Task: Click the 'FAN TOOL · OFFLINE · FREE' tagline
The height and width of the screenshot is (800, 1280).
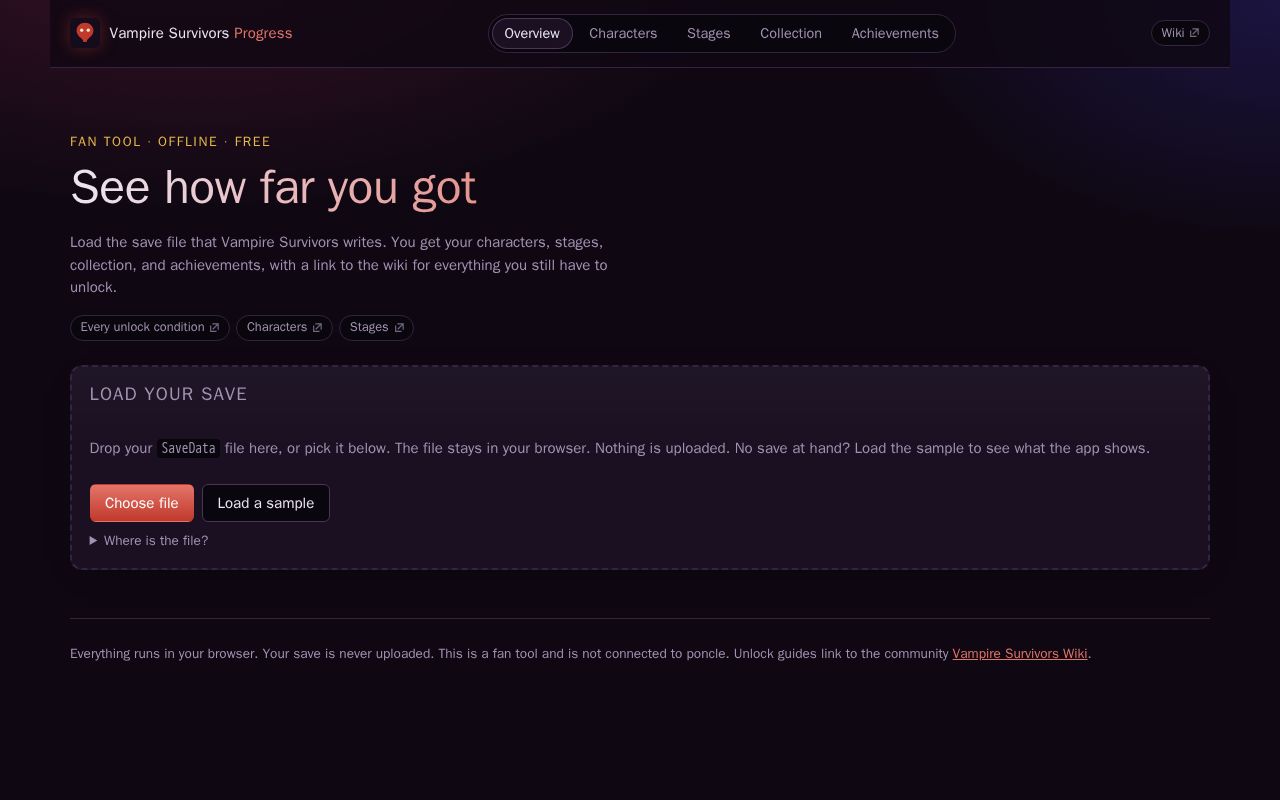Action: [170, 142]
